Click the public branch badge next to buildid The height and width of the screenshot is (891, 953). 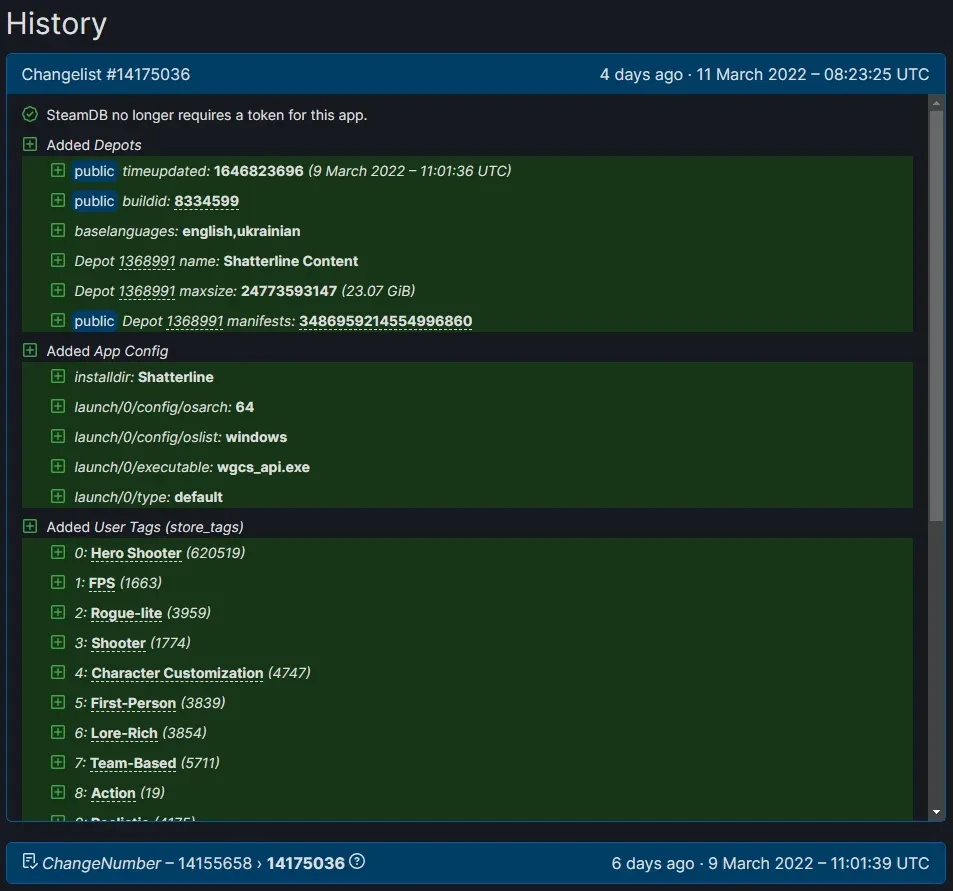pyautogui.click(x=94, y=201)
